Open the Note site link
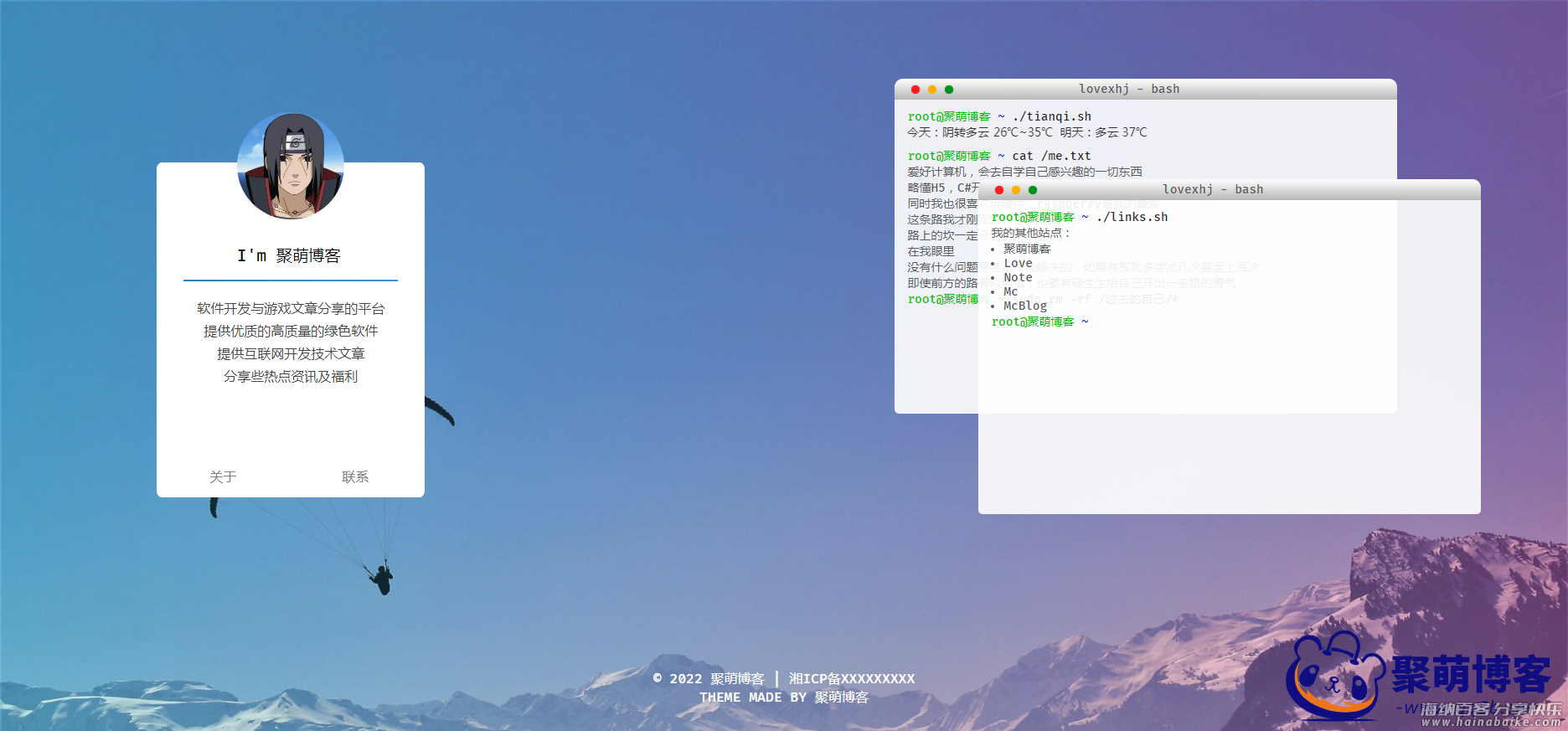The image size is (1568, 731). (x=1018, y=277)
